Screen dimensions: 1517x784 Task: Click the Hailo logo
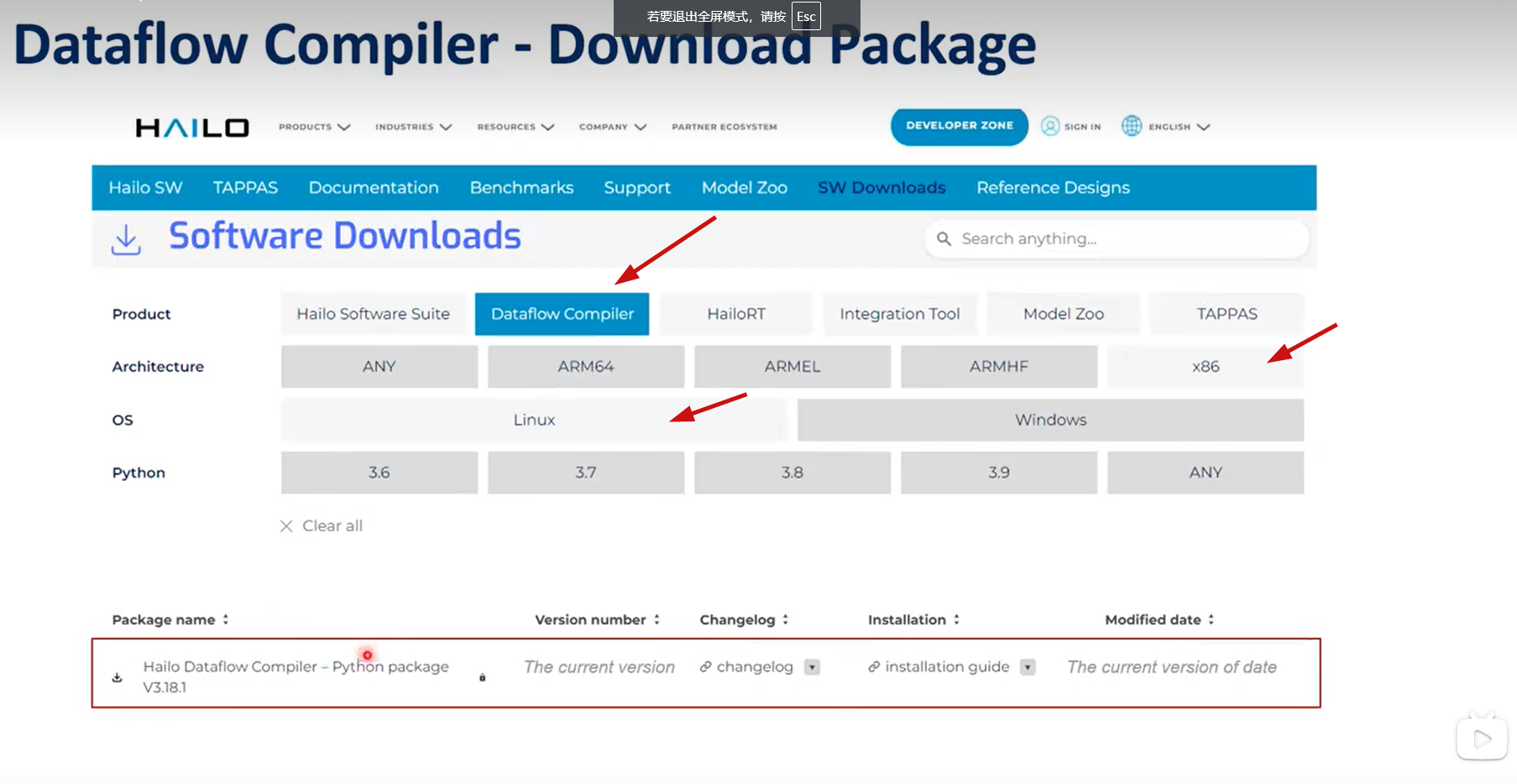coord(192,128)
